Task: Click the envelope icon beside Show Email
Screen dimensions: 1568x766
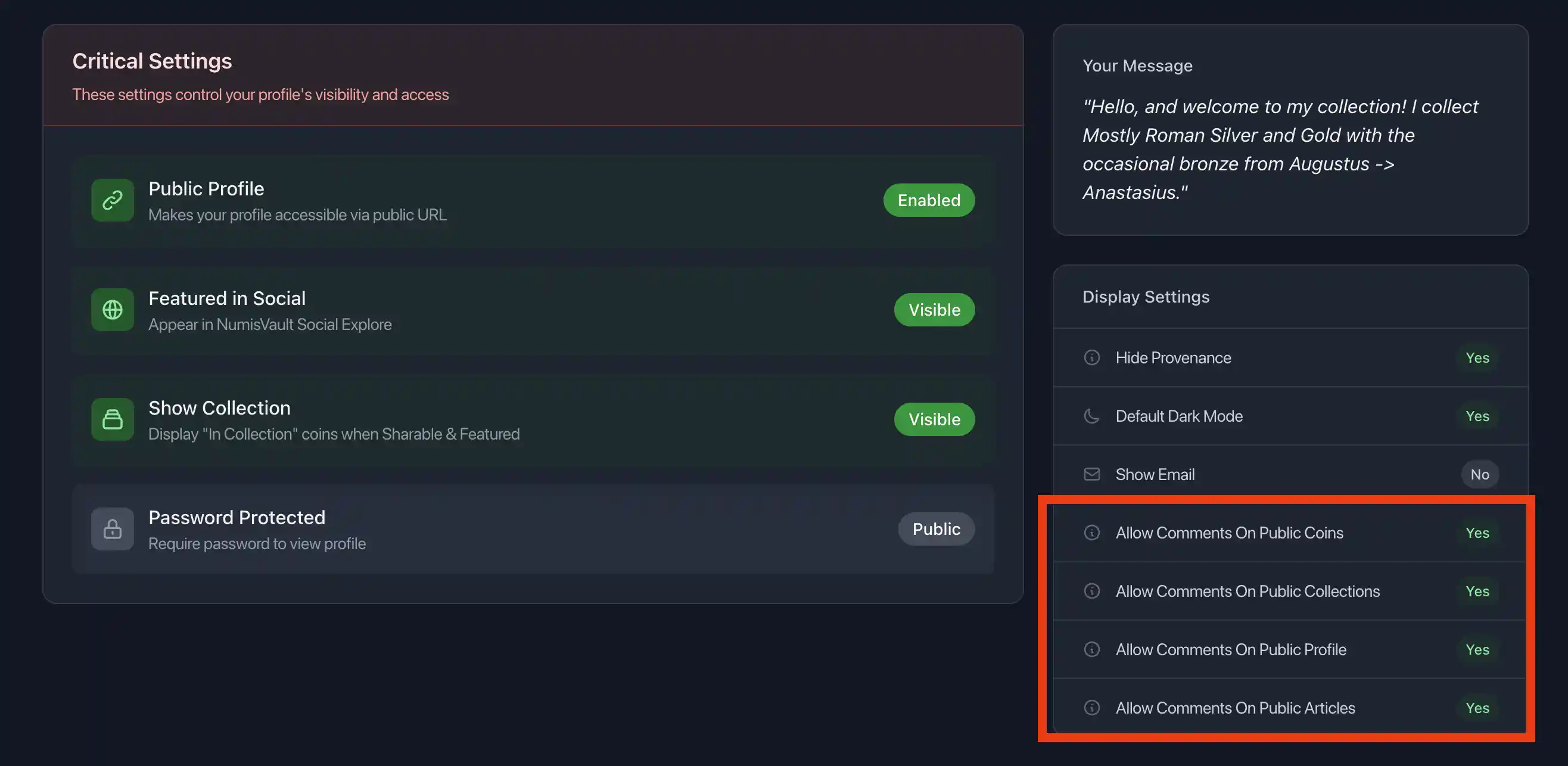Action: pos(1091,474)
